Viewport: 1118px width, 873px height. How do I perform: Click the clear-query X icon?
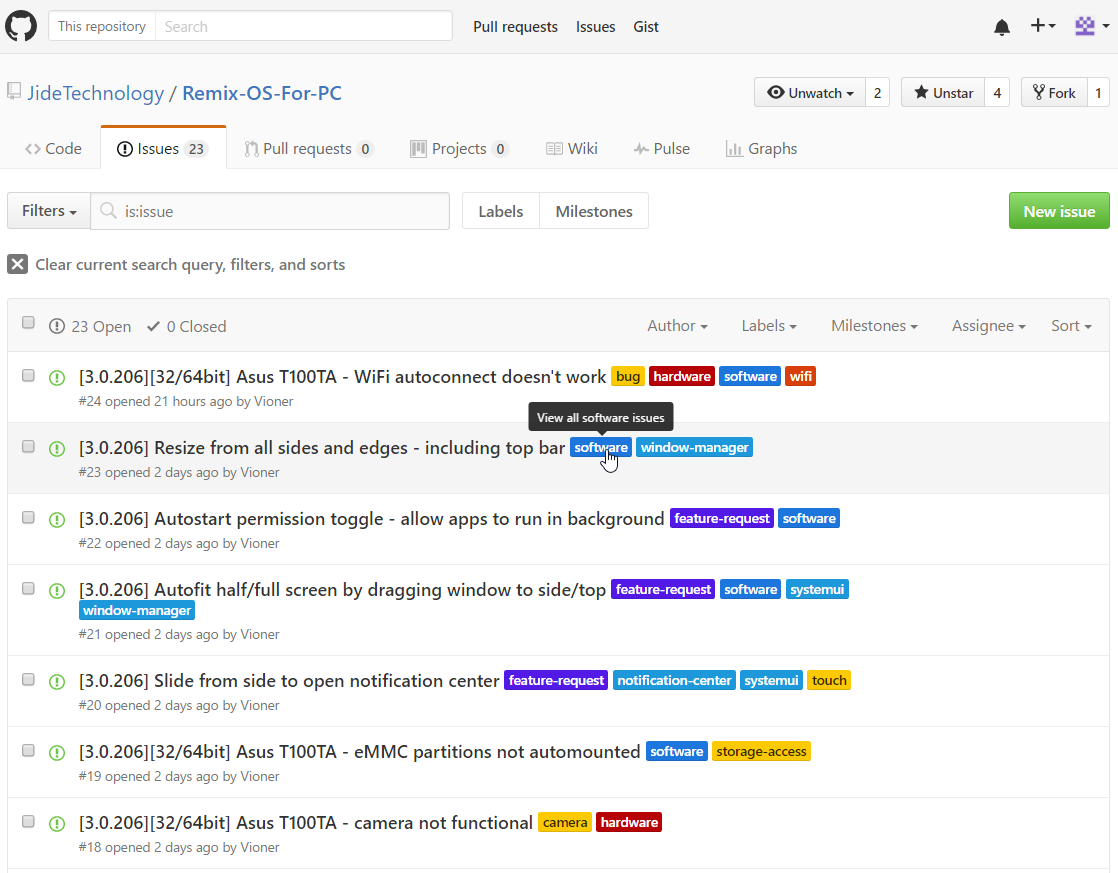point(18,265)
